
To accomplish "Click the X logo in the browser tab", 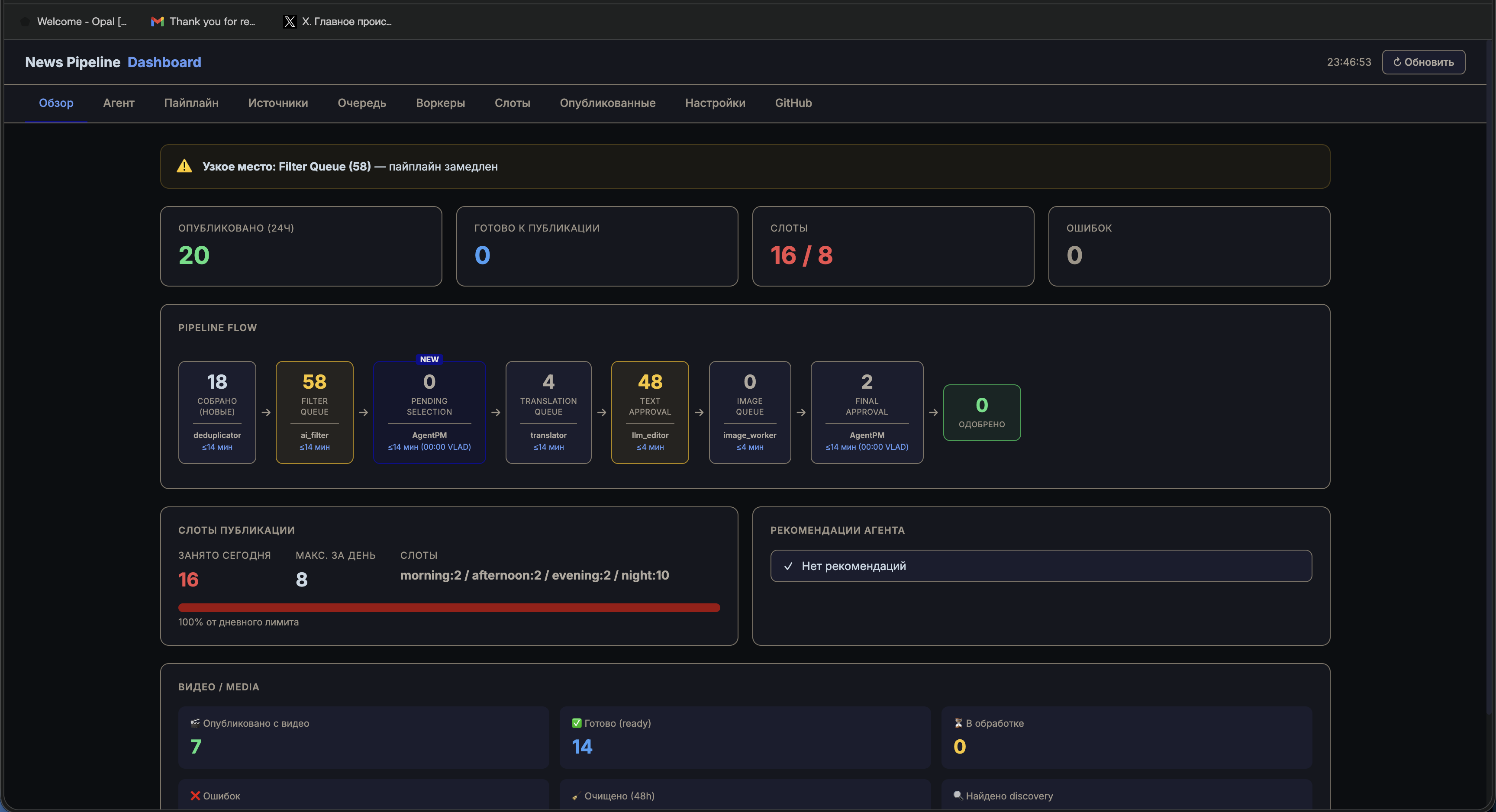I will [289, 22].
